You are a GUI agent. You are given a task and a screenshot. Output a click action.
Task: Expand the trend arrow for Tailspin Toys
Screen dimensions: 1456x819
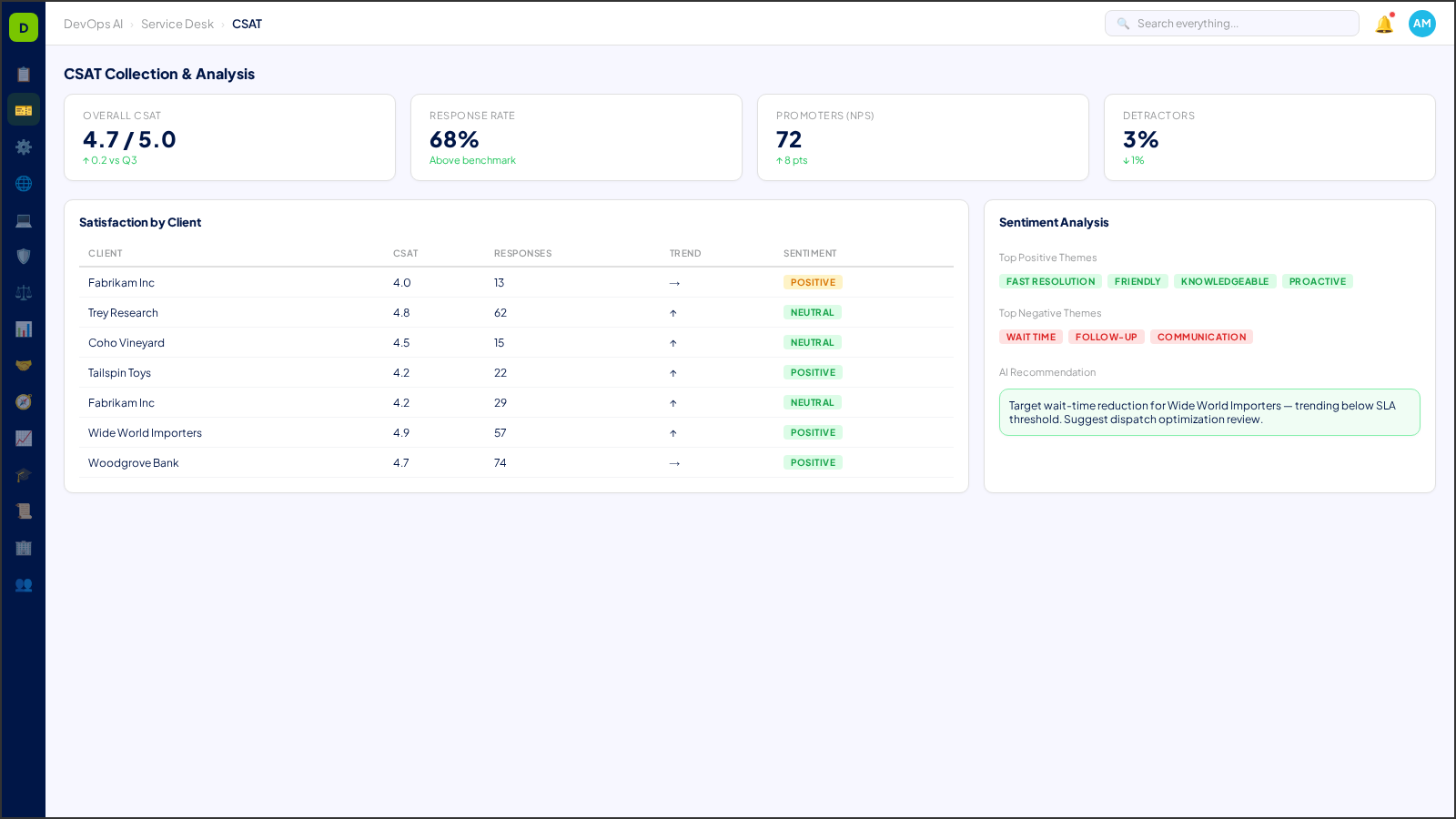[x=672, y=372]
